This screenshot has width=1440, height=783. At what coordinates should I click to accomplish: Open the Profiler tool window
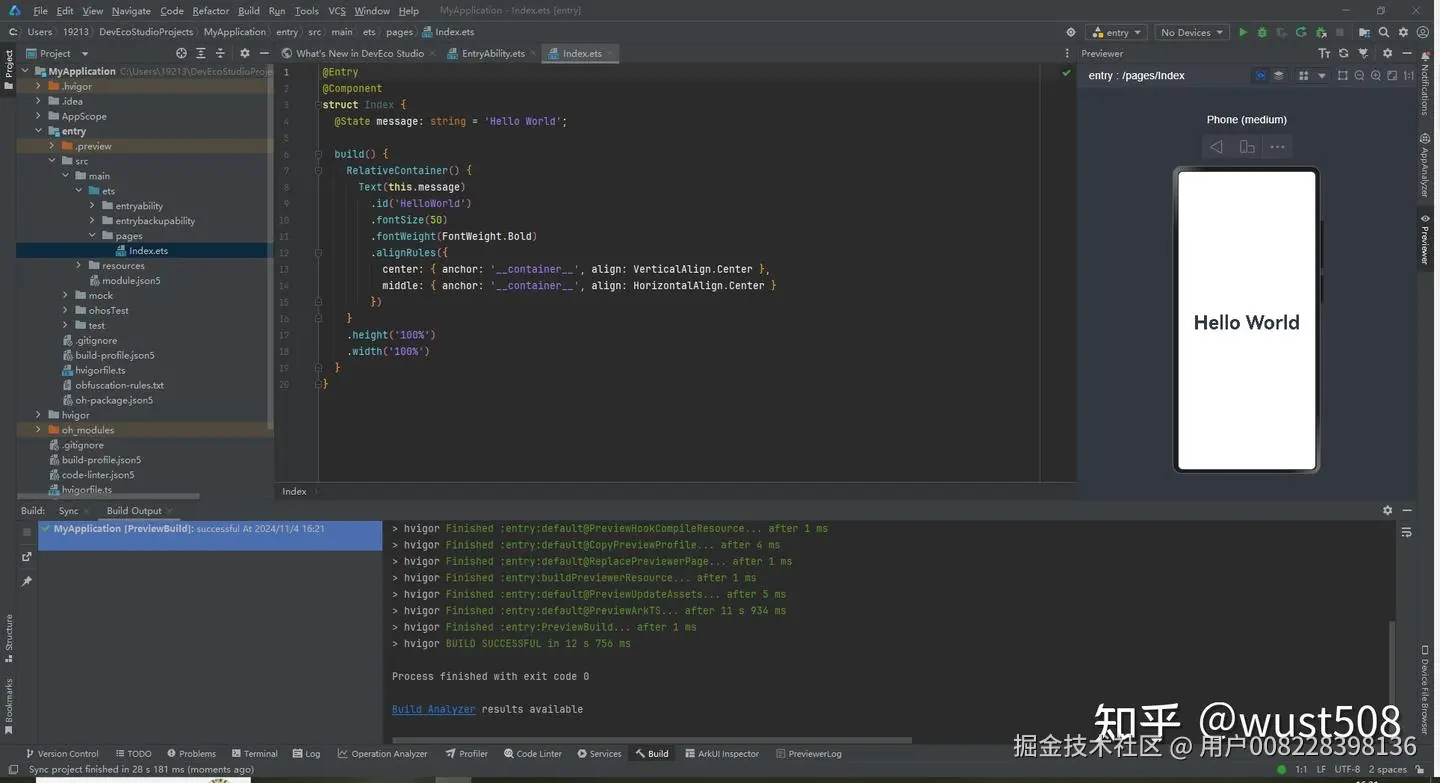coord(467,753)
